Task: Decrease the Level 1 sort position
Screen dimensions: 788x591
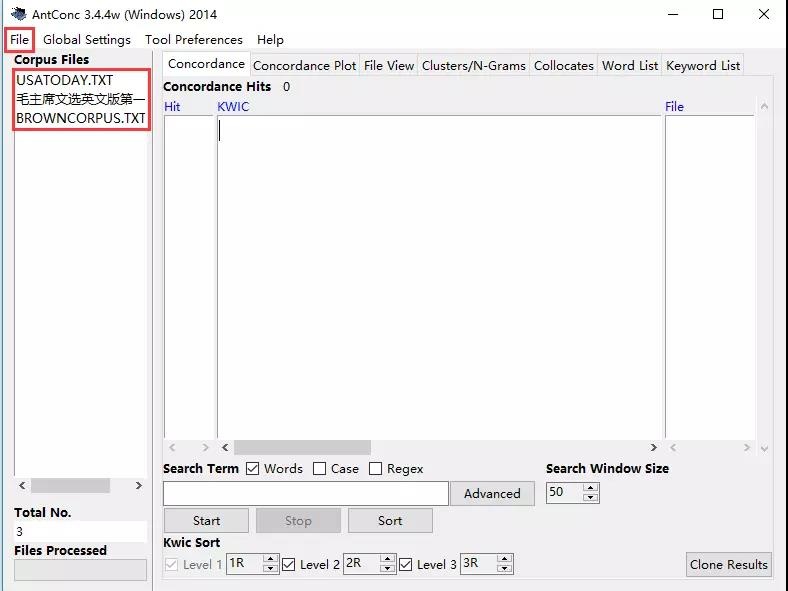Action: (270, 569)
